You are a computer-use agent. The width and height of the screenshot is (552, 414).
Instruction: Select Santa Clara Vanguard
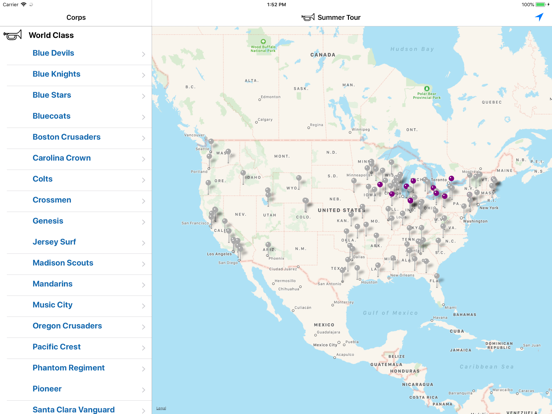76,408
